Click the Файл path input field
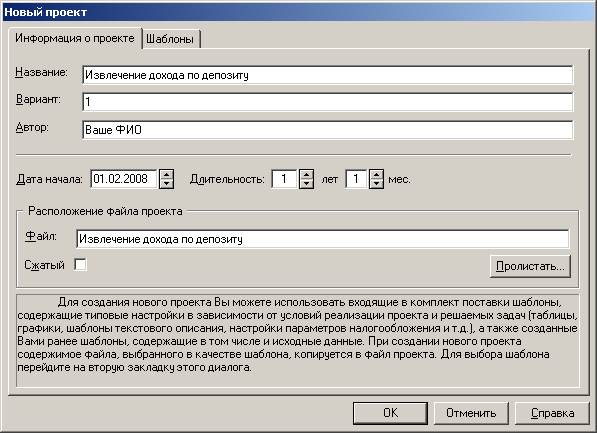597x433 pixels. [x=322, y=239]
